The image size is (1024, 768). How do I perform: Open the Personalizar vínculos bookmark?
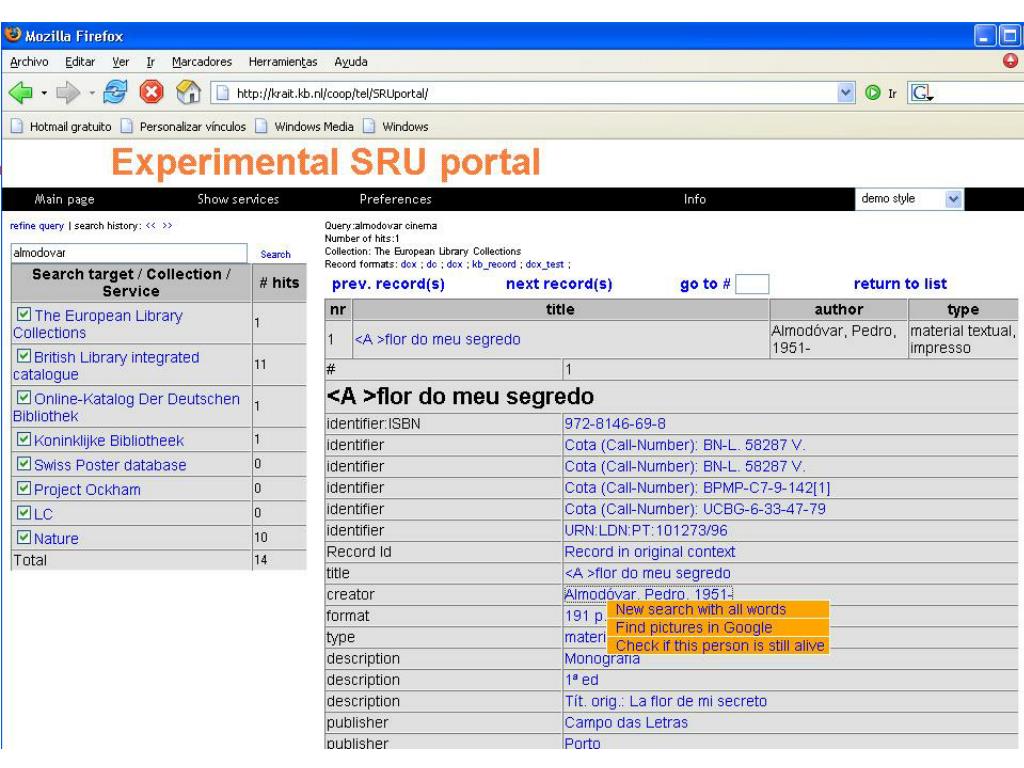pyautogui.click(x=184, y=127)
